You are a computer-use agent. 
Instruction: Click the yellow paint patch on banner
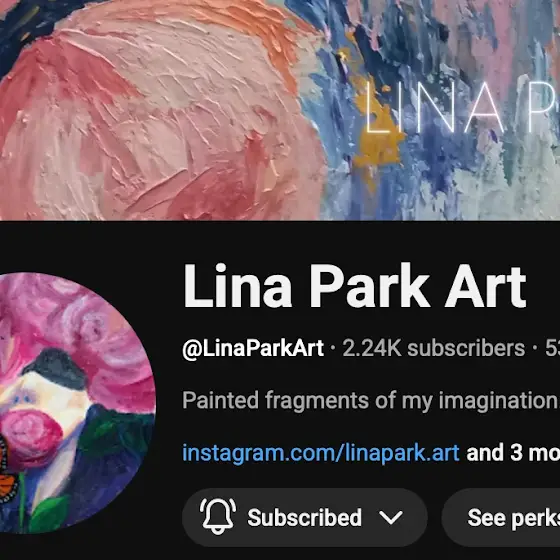[379, 143]
